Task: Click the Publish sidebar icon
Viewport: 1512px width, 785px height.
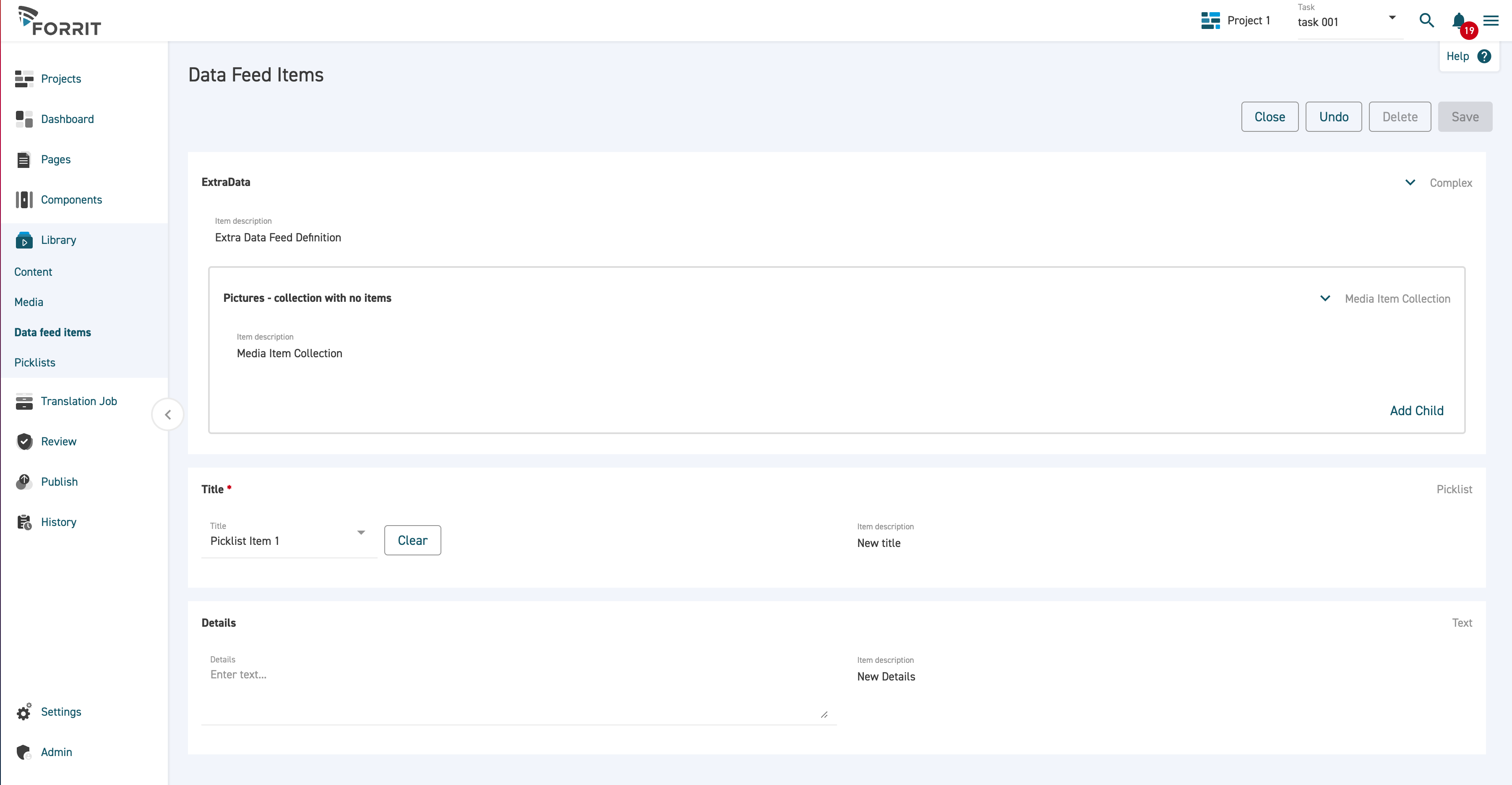Action: click(x=24, y=481)
